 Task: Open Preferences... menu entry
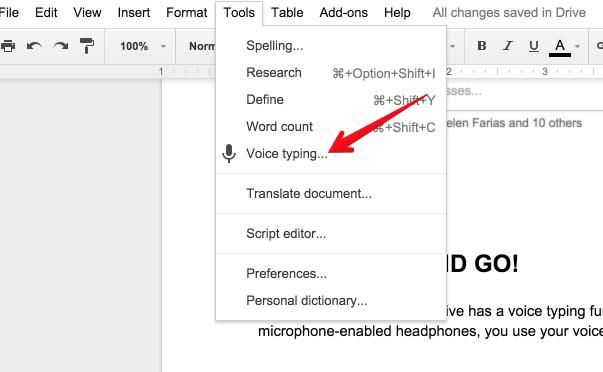331,274
